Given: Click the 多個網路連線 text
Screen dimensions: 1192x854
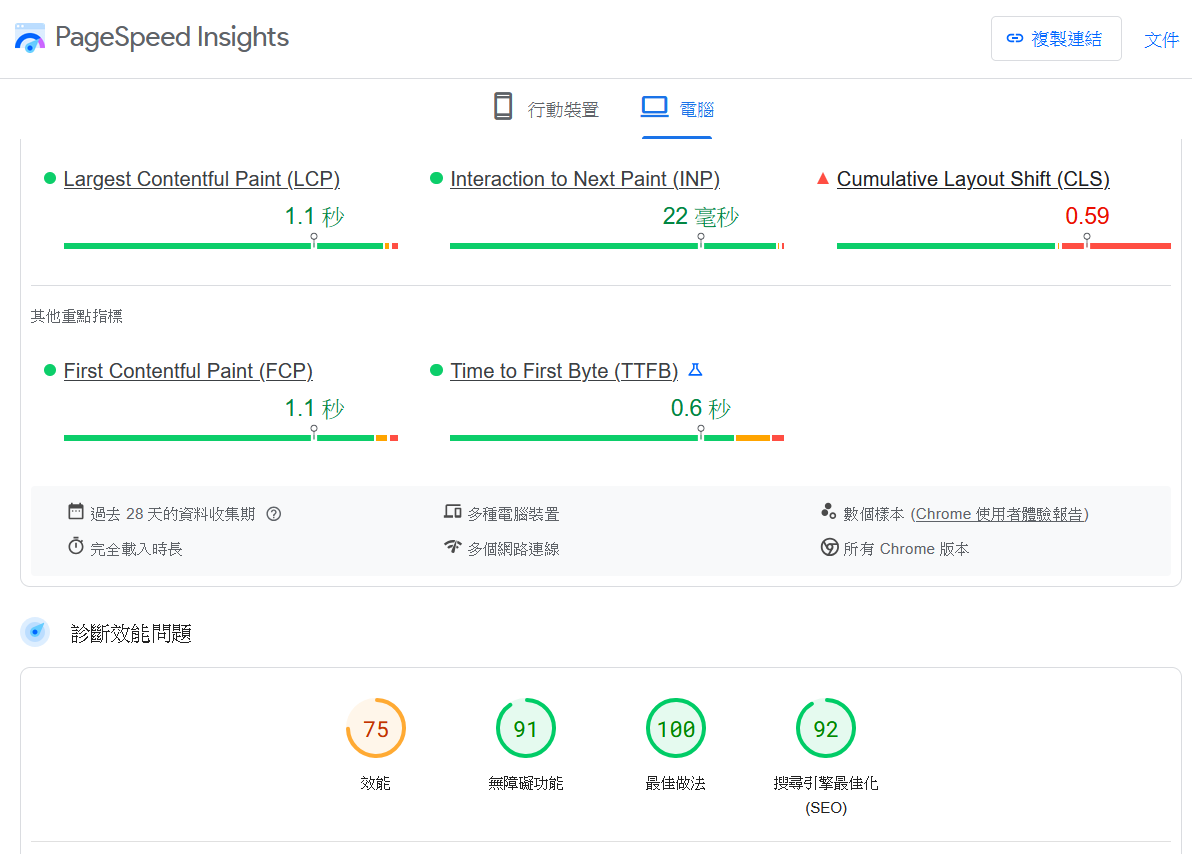Looking at the screenshot, I should click(513, 549).
